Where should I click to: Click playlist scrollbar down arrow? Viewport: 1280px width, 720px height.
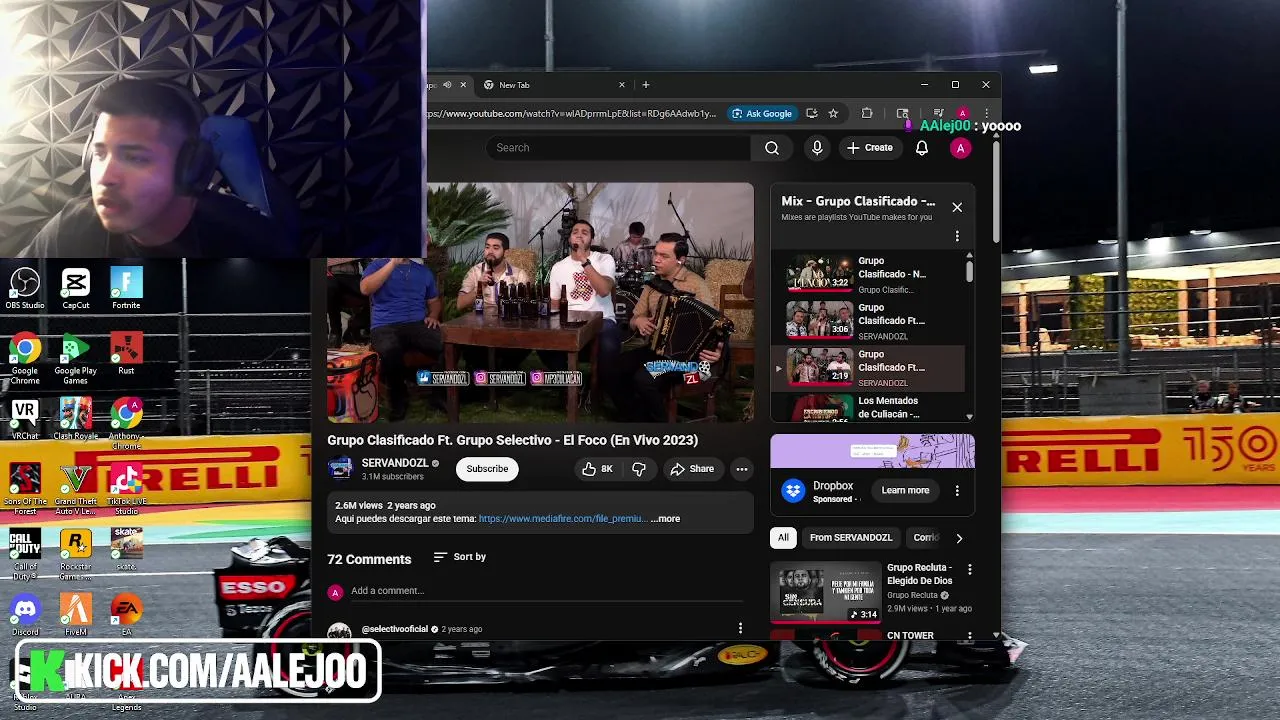tap(969, 416)
